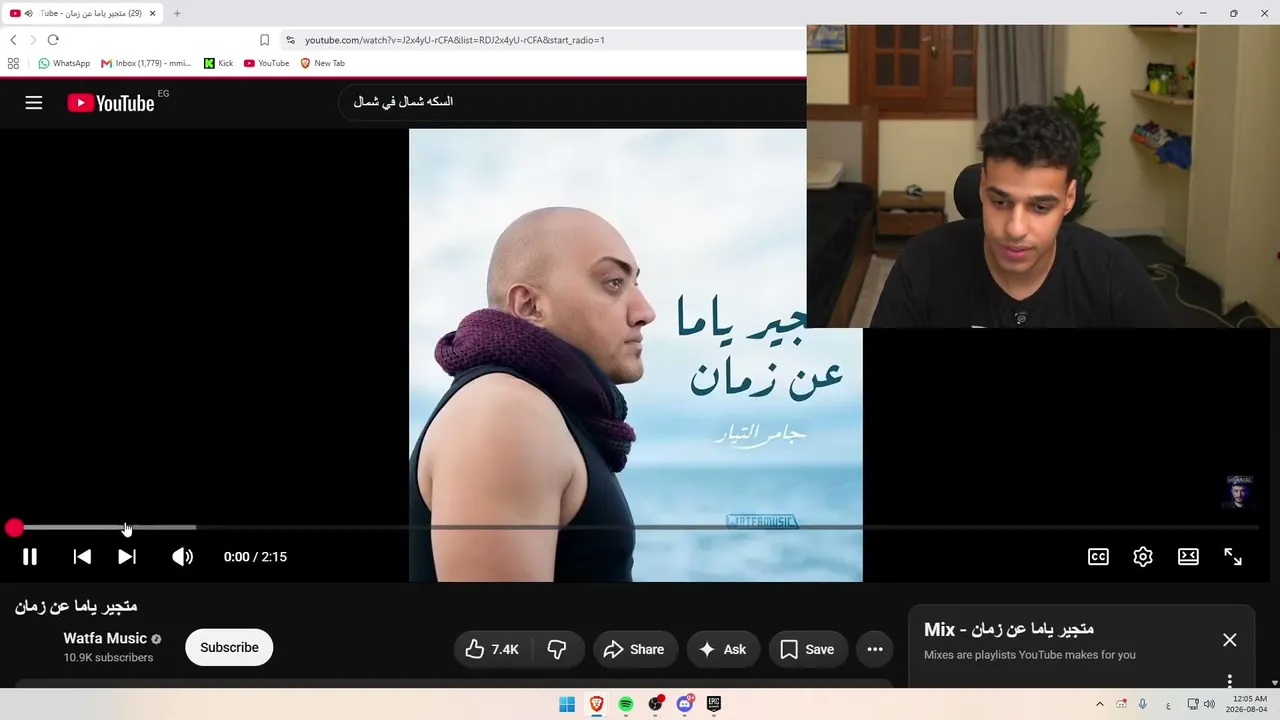Seek on the video progress bar
Image resolution: width=1280 pixels, height=720 pixels.
636,527
